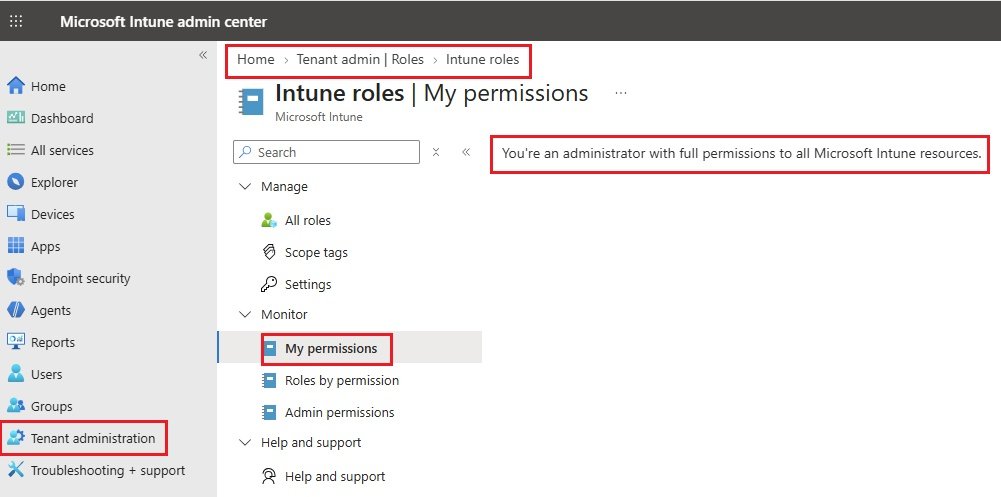This screenshot has height=497, width=1001.
Task: Click the Reports icon in sidebar
Action: pyautogui.click(x=16, y=342)
